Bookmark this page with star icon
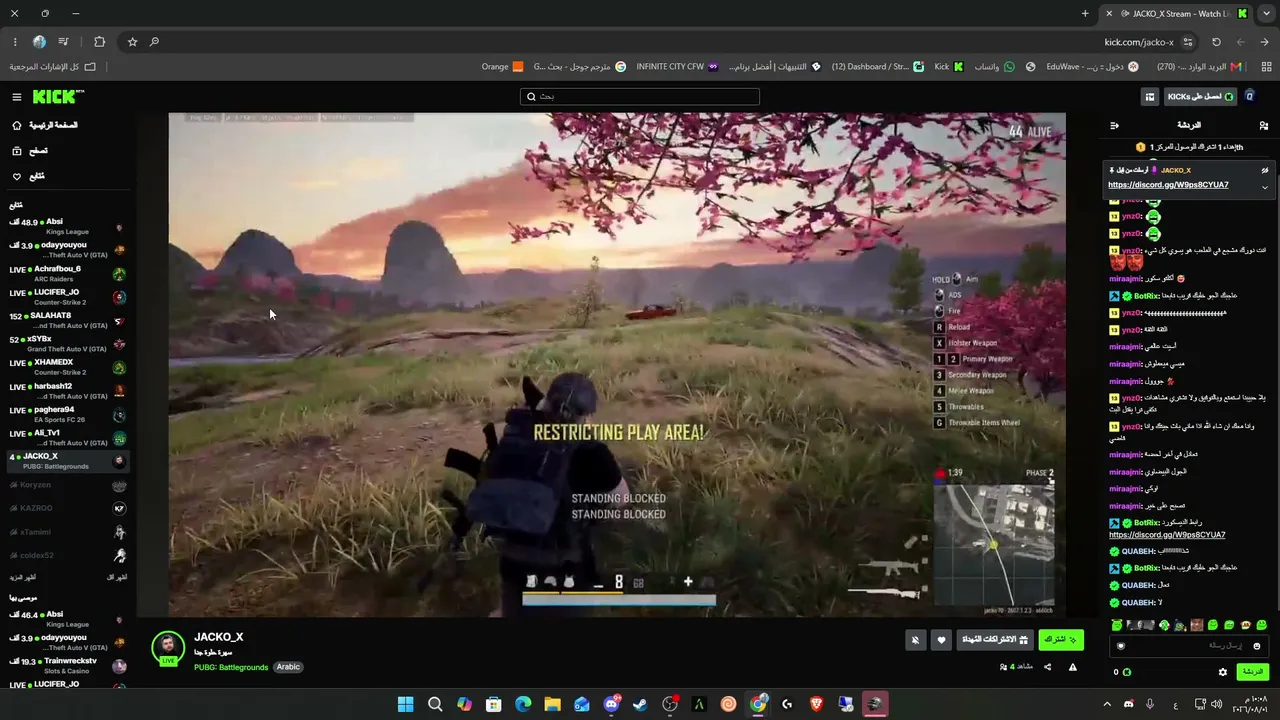 (x=132, y=42)
